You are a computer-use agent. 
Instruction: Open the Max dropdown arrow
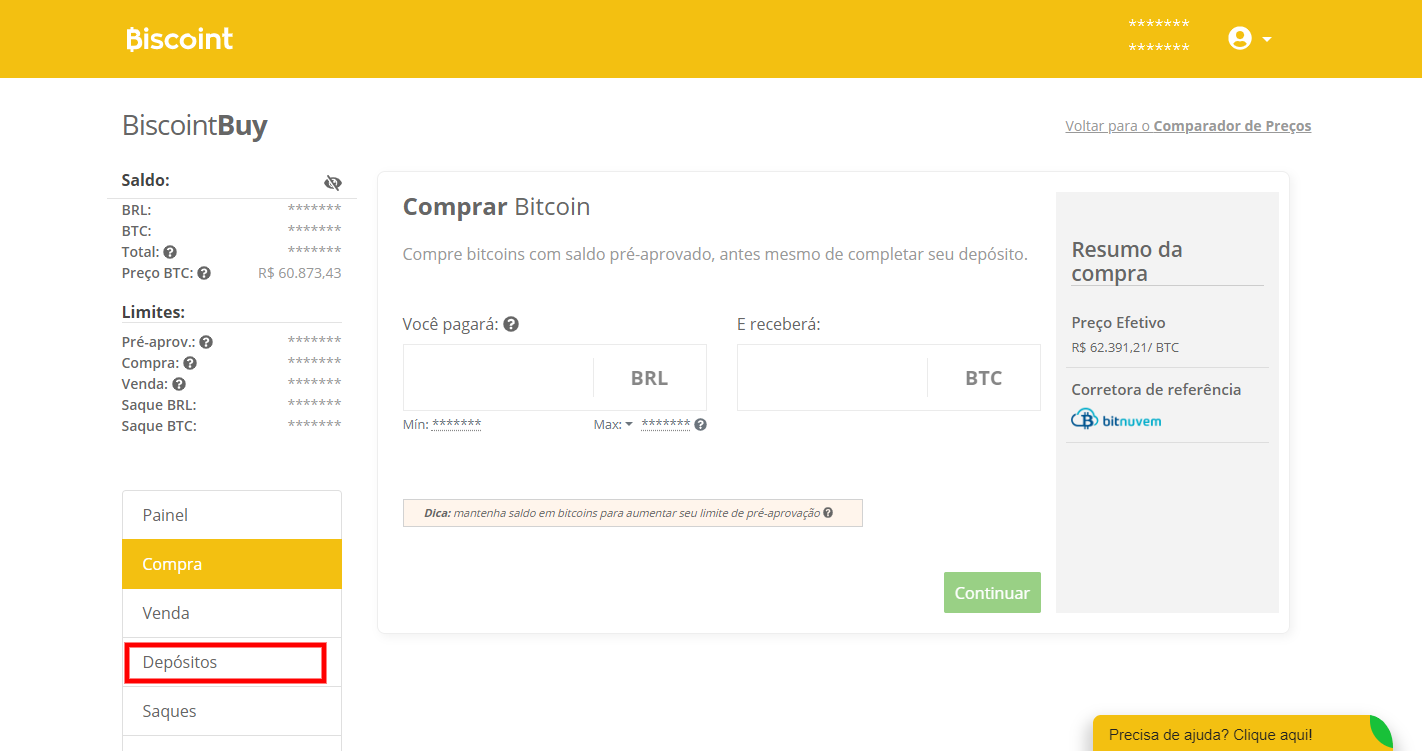[629, 424]
